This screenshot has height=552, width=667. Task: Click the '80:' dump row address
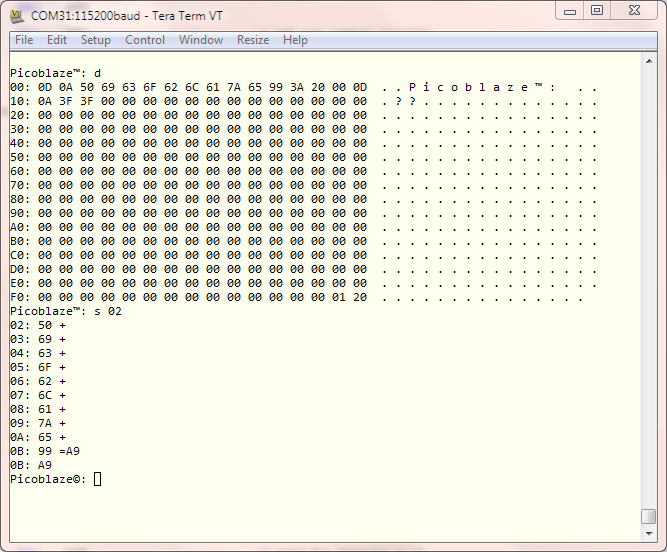coord(20,199)
